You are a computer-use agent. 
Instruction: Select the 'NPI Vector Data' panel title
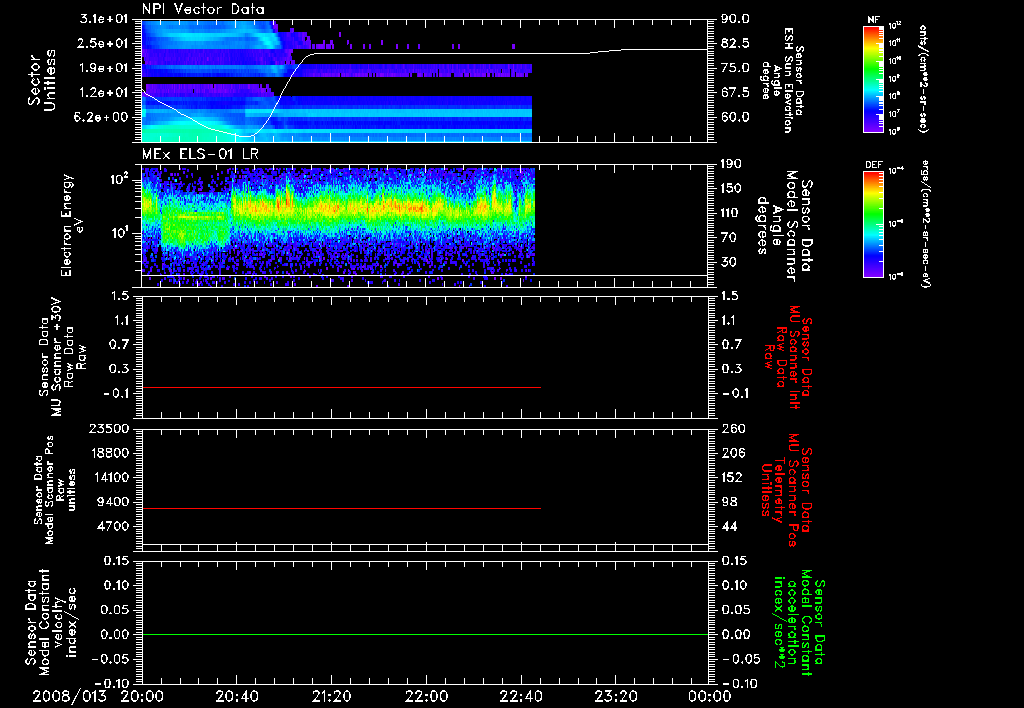coord(203,9)
